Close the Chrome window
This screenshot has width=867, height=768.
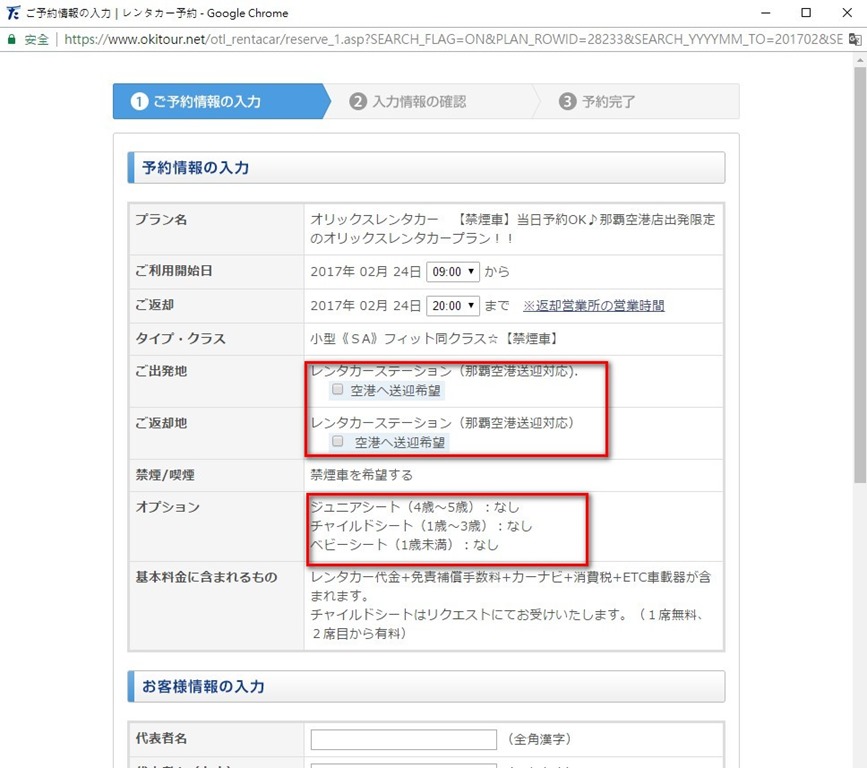click(x=846, y=13)
